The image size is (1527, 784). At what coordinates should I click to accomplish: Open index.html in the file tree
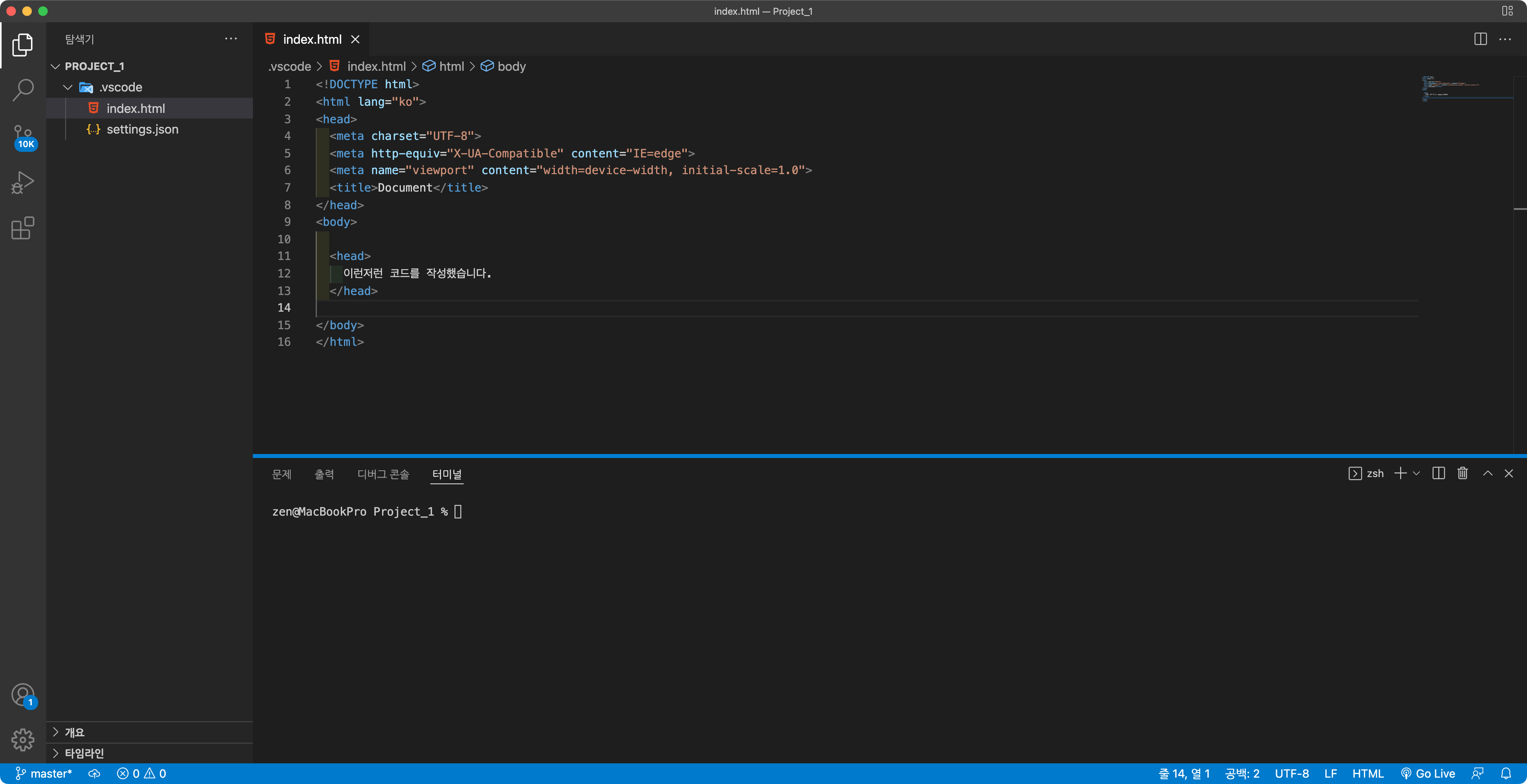(150, 108)
